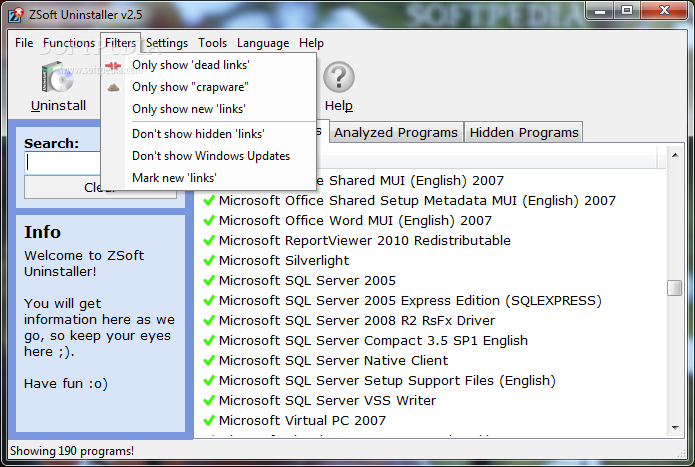Image resolution: width=695 pixels, height=467 pixels.
Task: Maximize the ZSoft Uninstaller window
Action: click(x=627, y=11)
